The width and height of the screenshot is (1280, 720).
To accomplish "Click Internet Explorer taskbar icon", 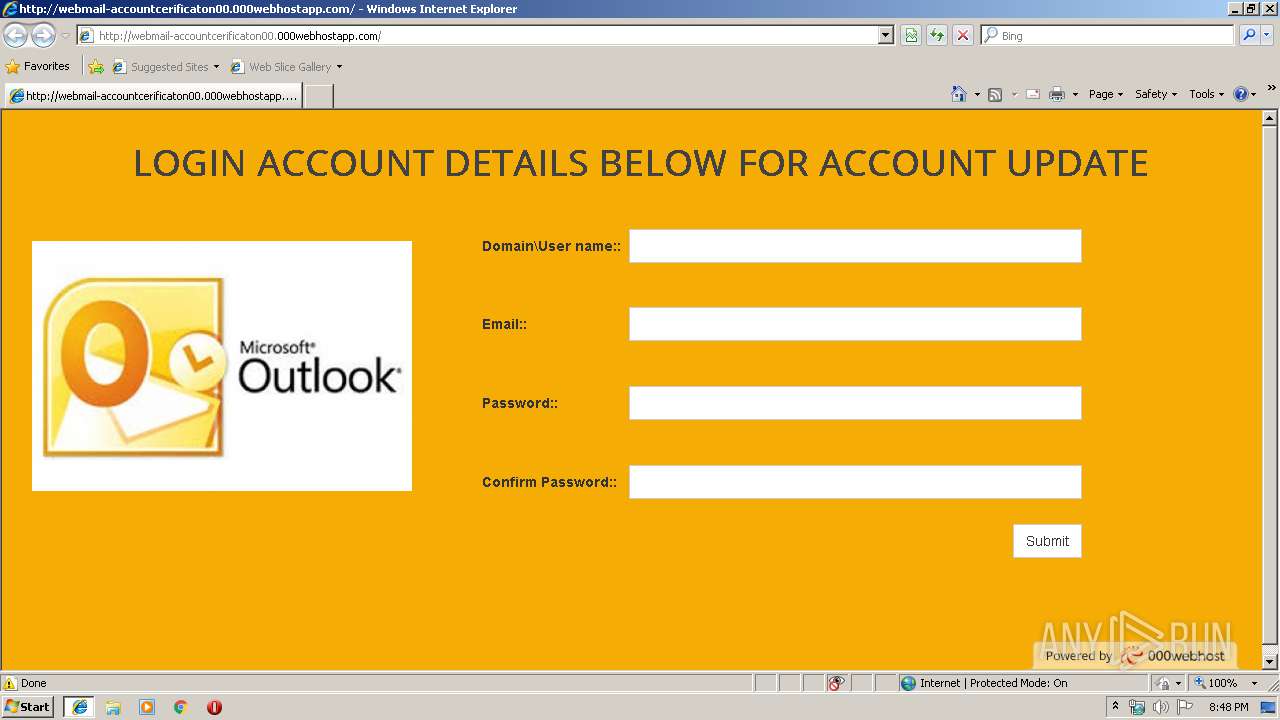I will click(79, 707).
